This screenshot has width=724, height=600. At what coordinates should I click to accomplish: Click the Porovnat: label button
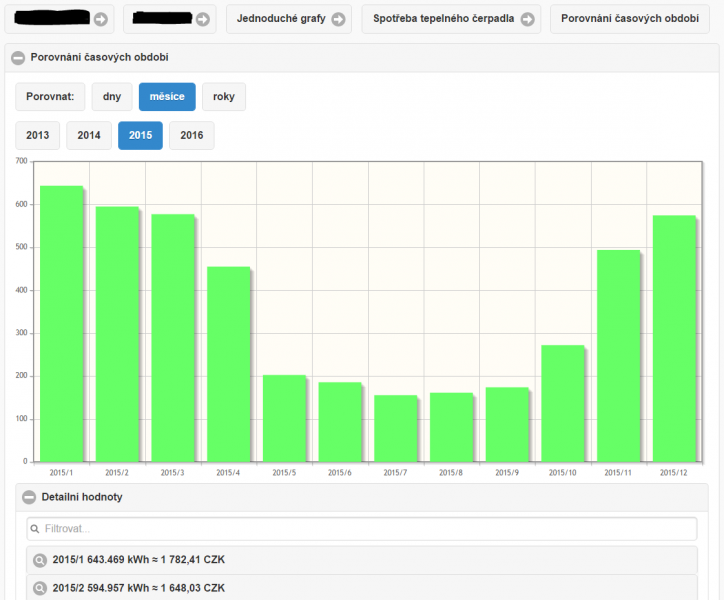(x=50, y=97)
